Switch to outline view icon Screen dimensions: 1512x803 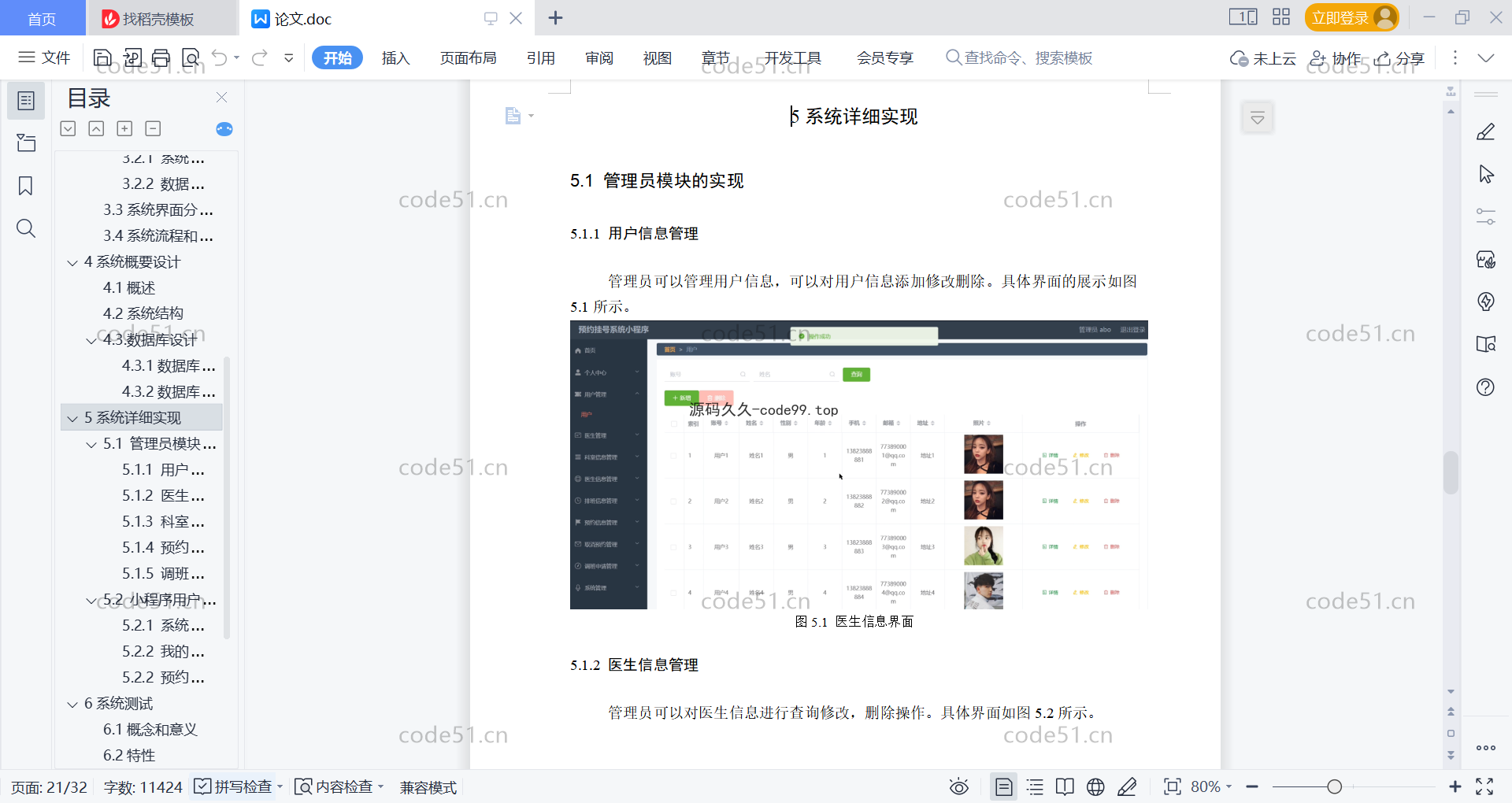tap(1035, 786)
